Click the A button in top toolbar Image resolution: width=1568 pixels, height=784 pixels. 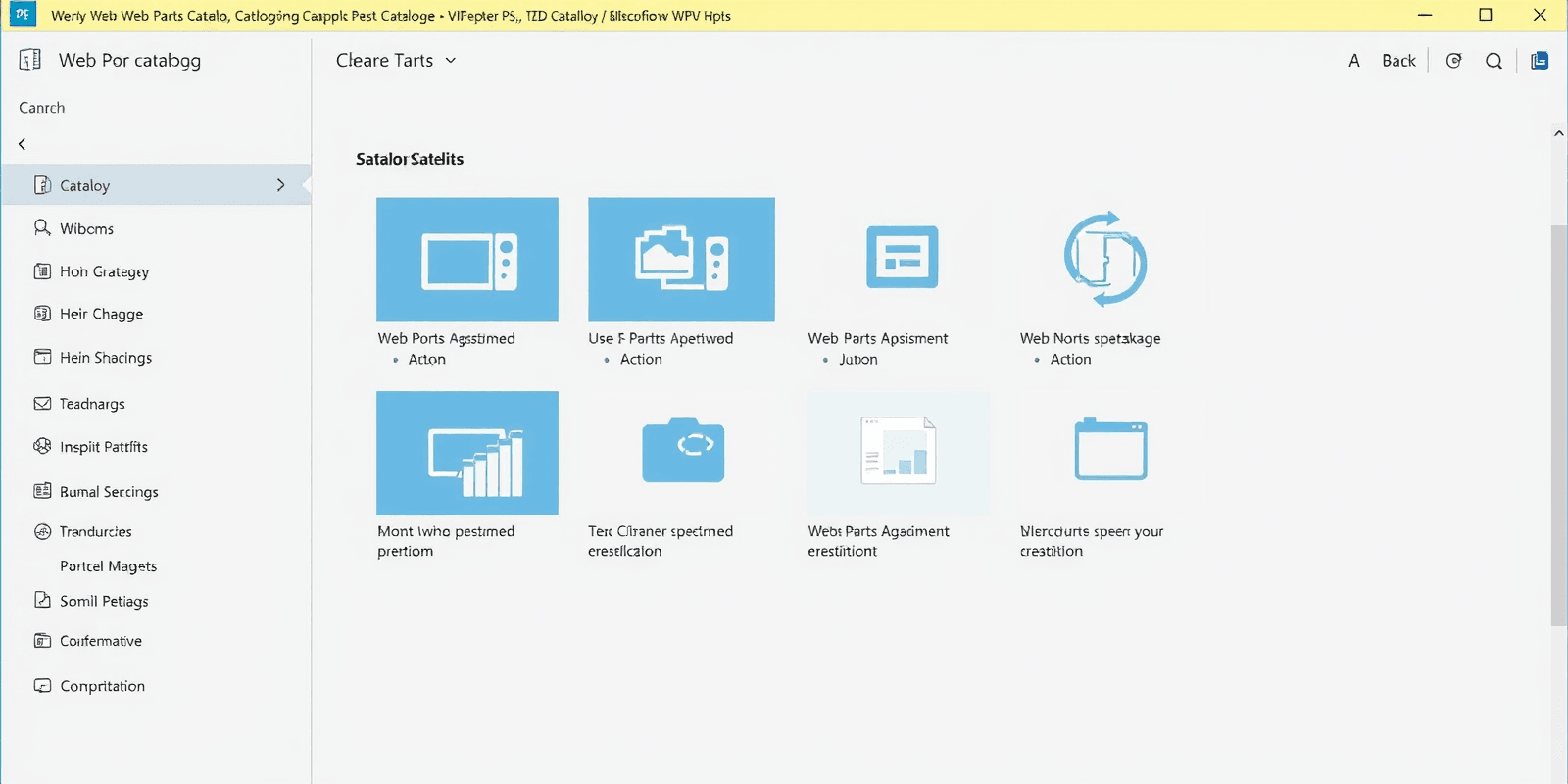pos(1354,61)
